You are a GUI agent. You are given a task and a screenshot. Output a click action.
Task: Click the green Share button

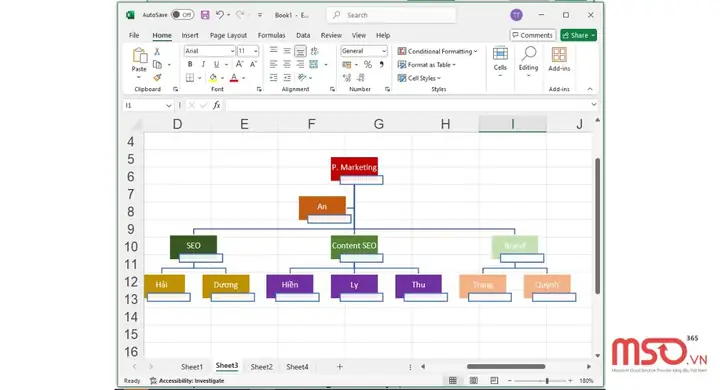pyautogui.click(x=579, y=35)
